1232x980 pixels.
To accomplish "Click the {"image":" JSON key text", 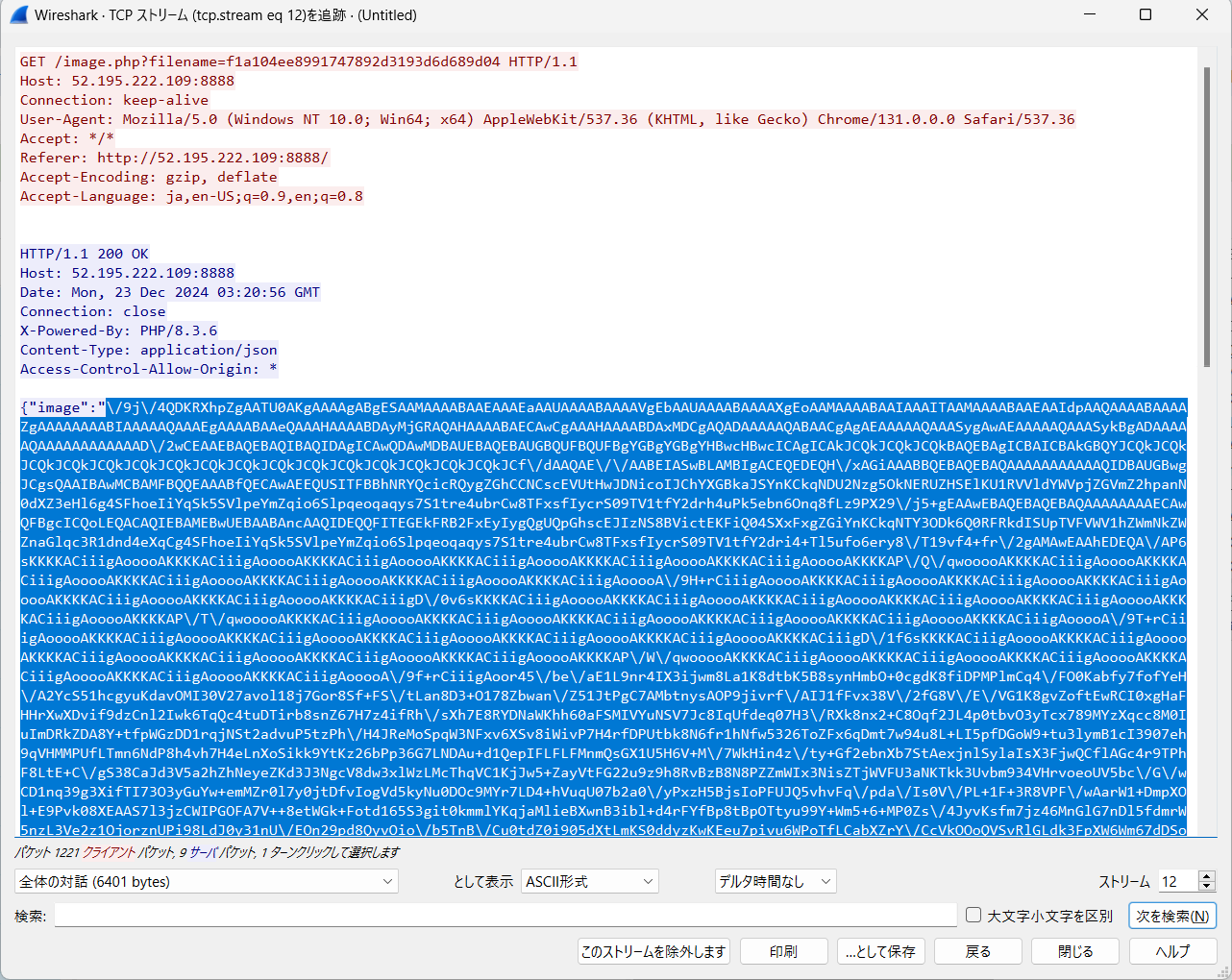I will 63,407.
